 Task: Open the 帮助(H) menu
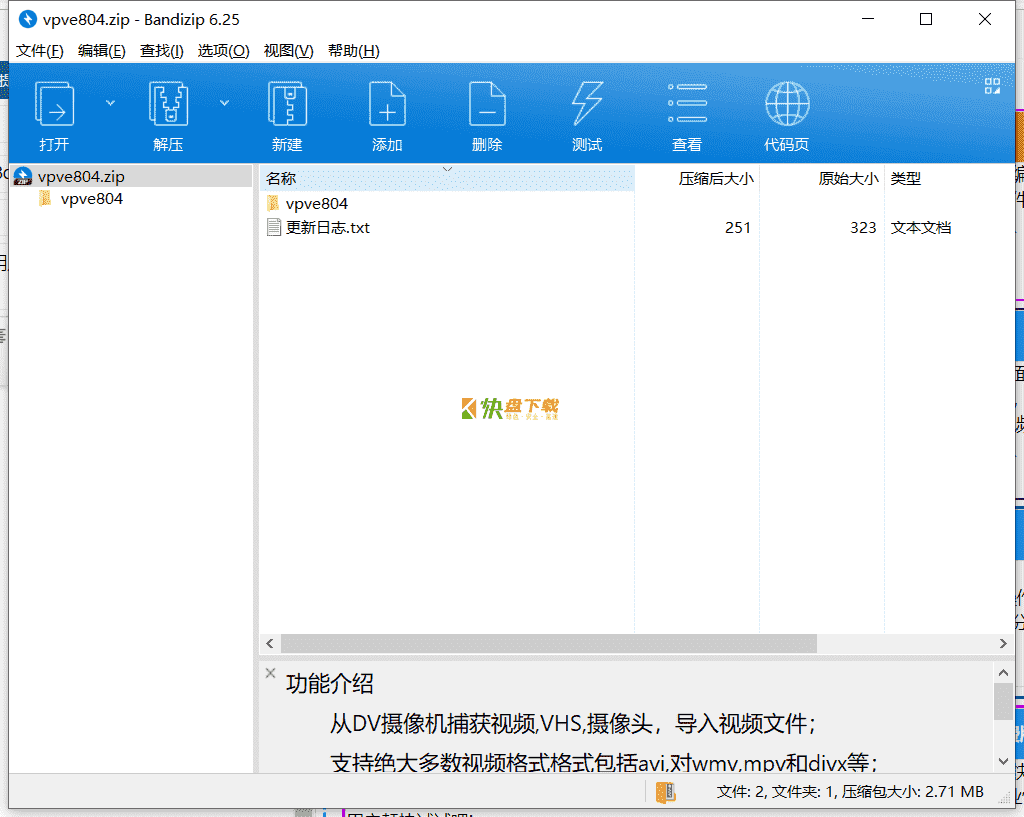tap(353, 51)
